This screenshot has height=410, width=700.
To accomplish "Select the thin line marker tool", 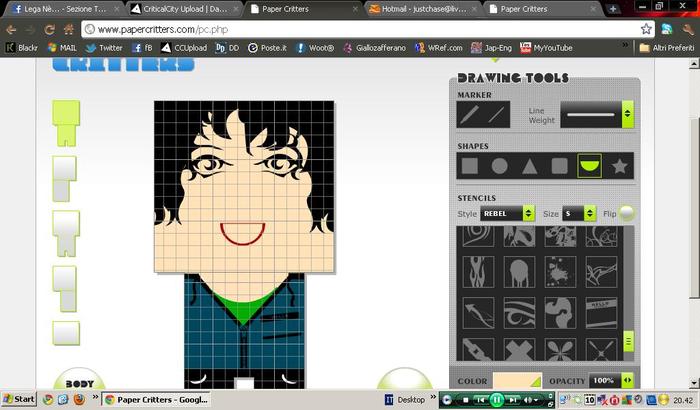I will pos(496,115).
